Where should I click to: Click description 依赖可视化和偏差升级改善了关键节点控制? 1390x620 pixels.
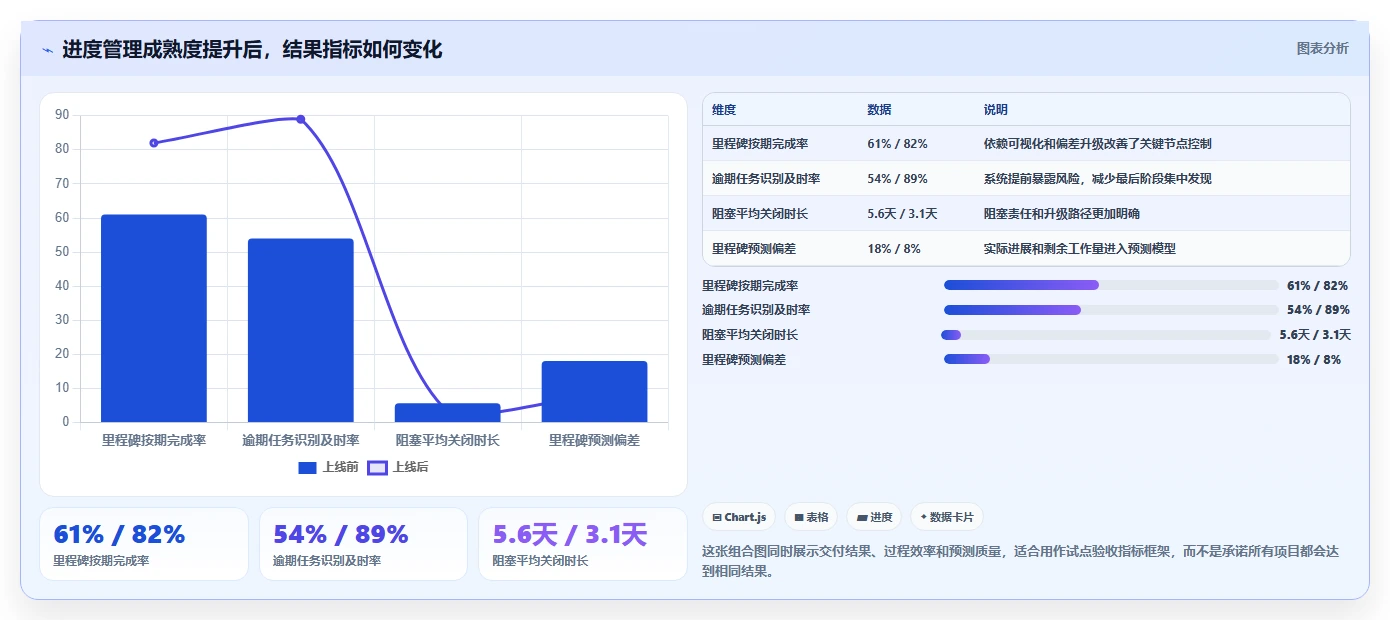pos(1098,144)
